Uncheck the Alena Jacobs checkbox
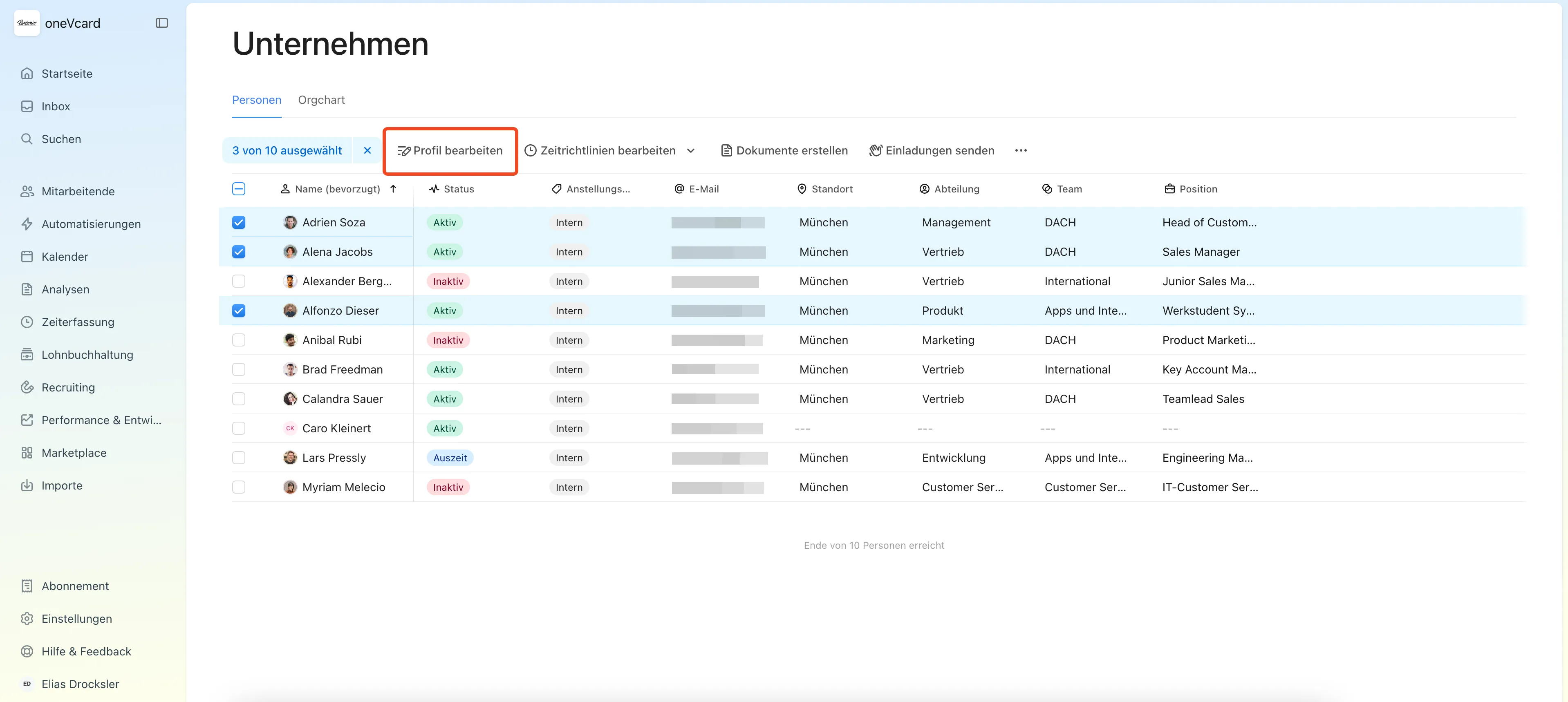Screen dimensions: 1568x702 point(239,252)
